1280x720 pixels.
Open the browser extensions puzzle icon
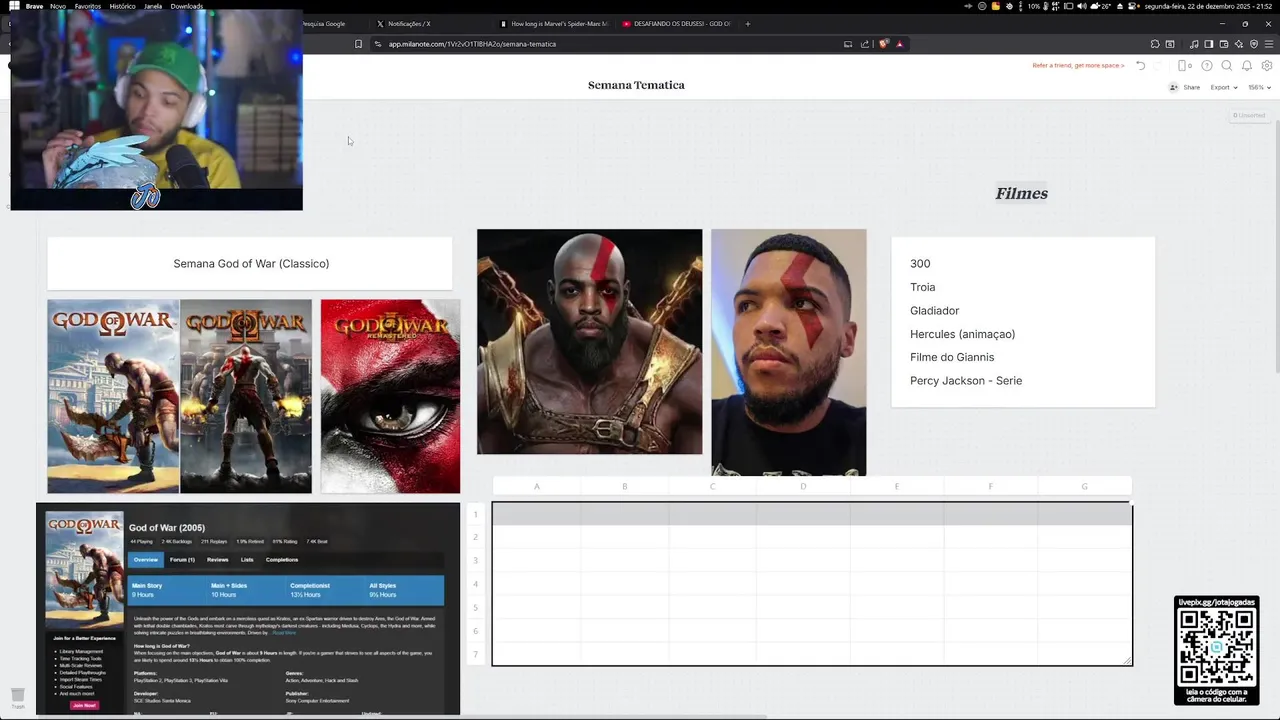point(1155,44)
